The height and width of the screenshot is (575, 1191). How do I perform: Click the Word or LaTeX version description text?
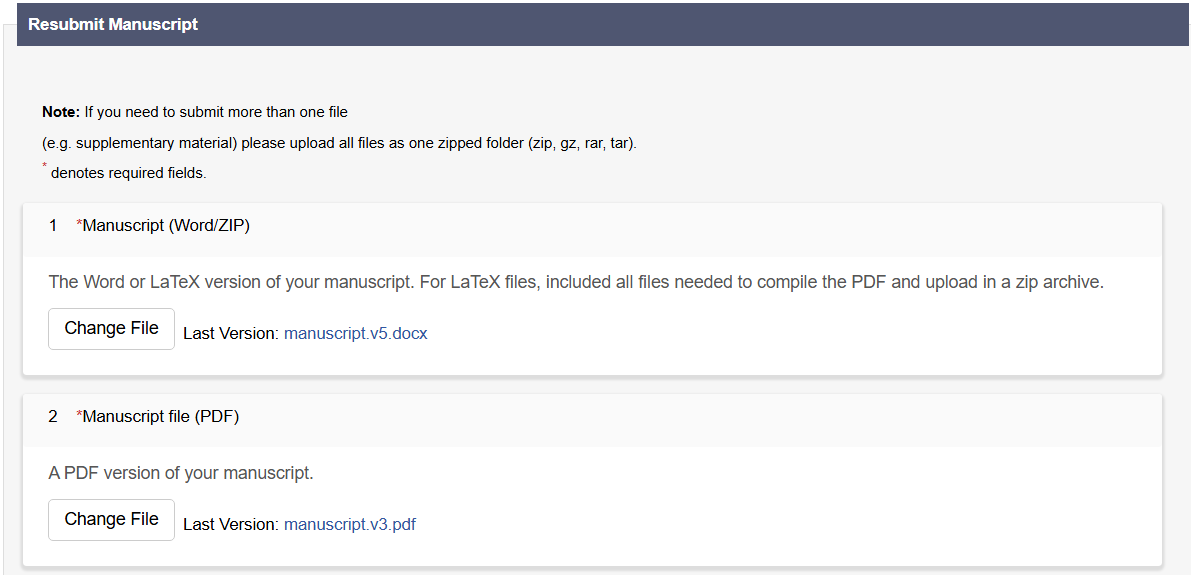click(575, 282)
